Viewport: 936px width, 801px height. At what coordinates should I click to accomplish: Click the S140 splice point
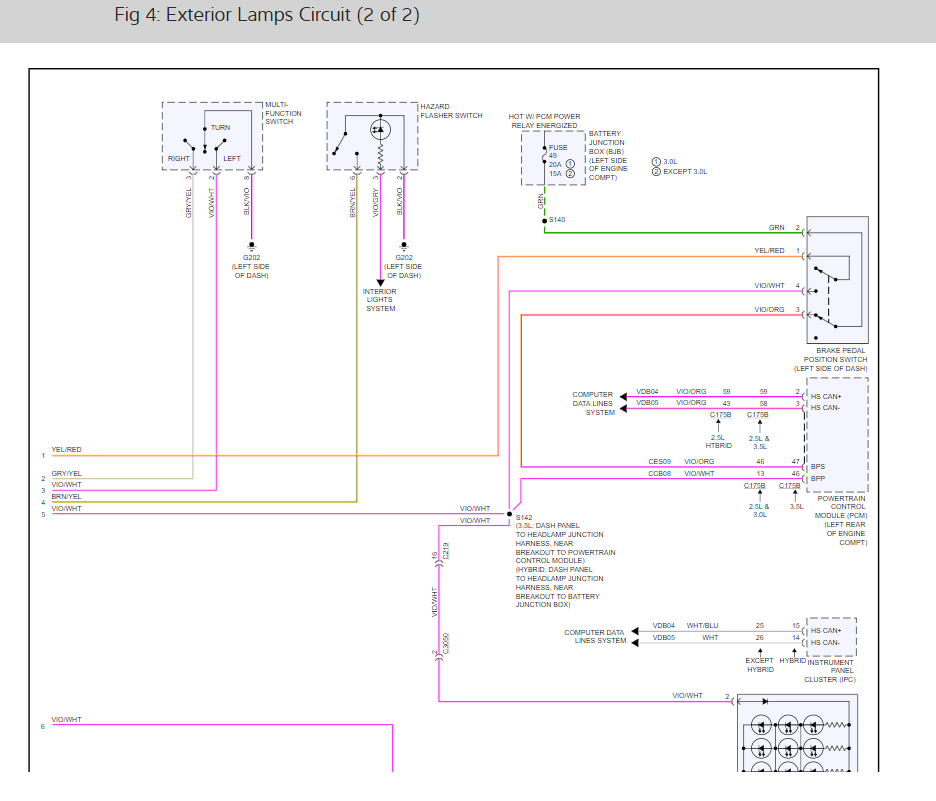(x=545, y=220)
